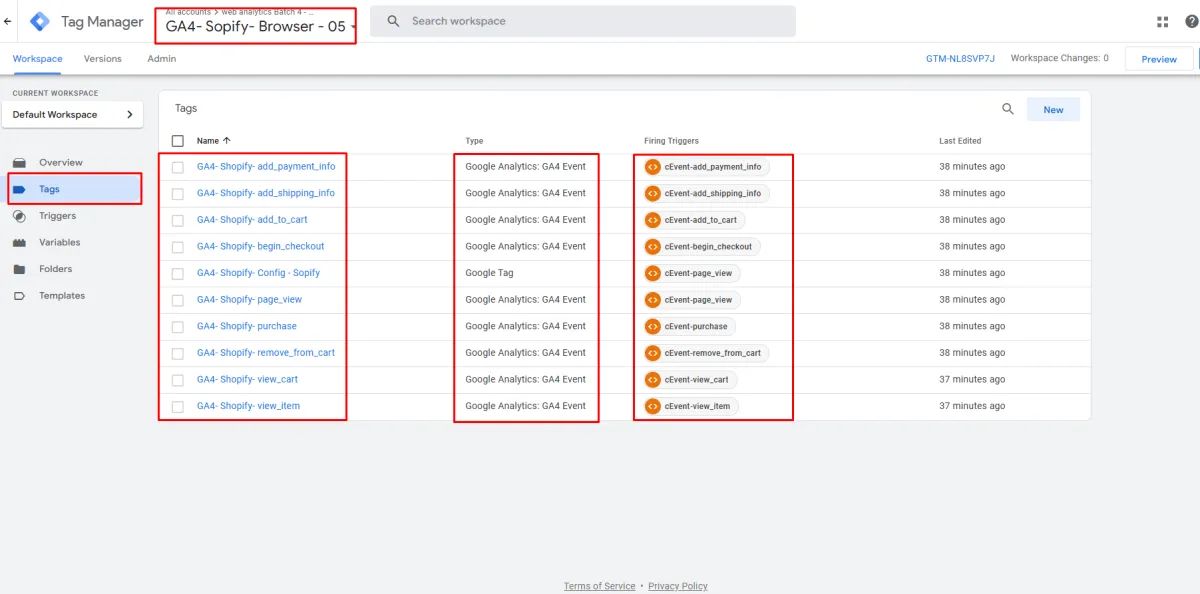Click the Tag Manager logo icon

(x=40, y=21)
